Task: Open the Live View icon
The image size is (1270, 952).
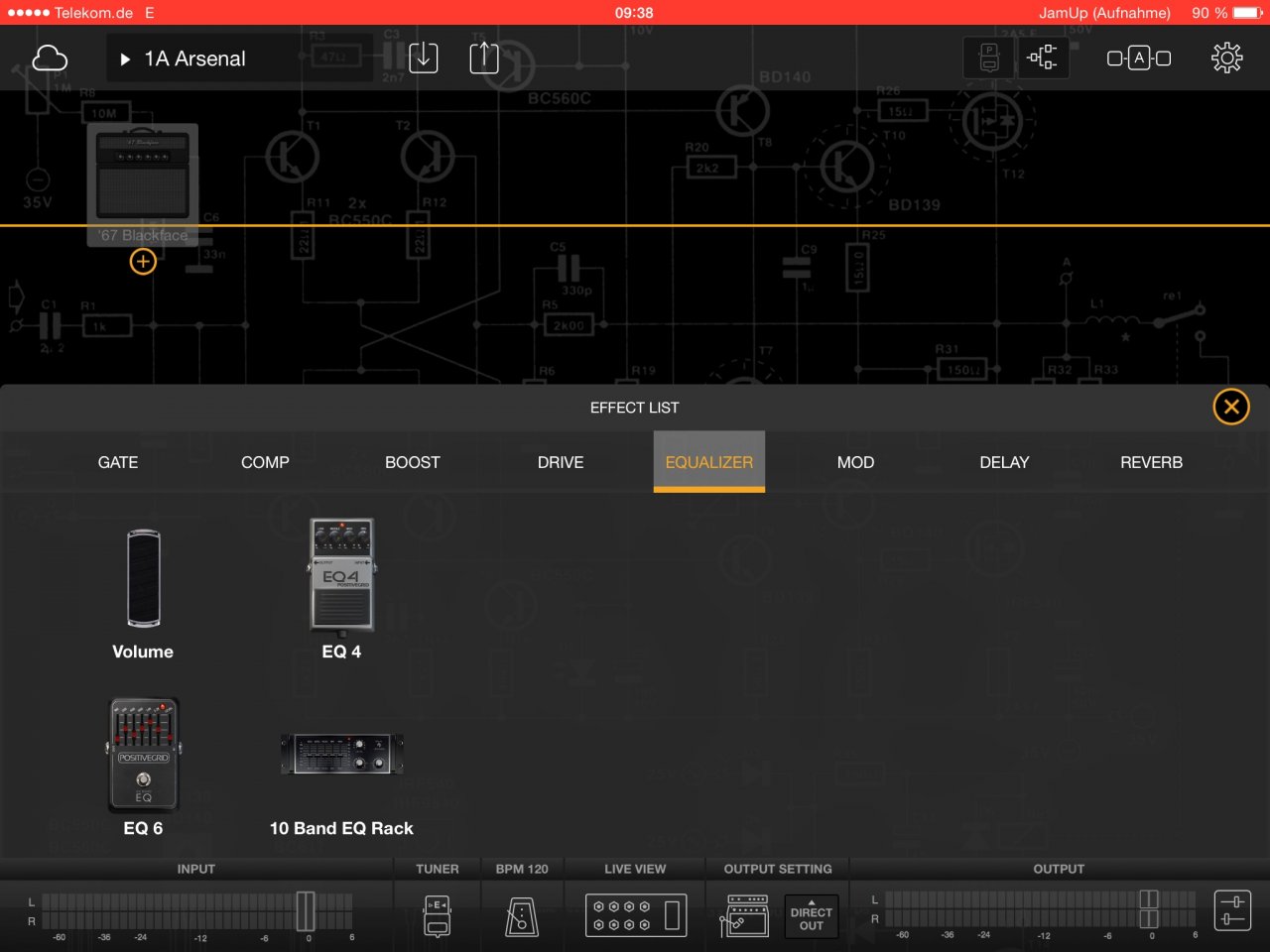Action: point(635,916)
